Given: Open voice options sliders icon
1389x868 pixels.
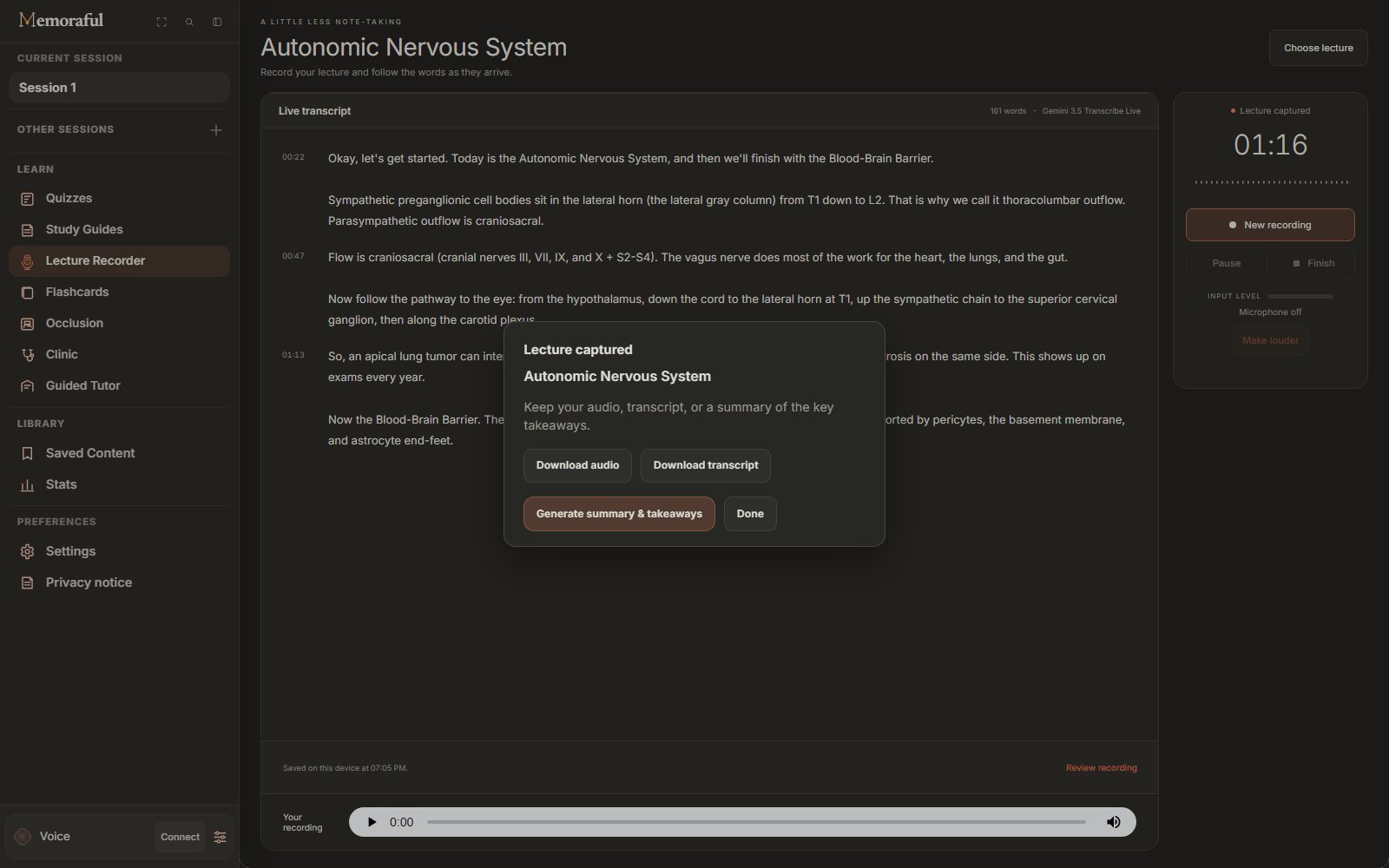Looking at the screenshot, I should pyautogui.click(x=220, y=837).
